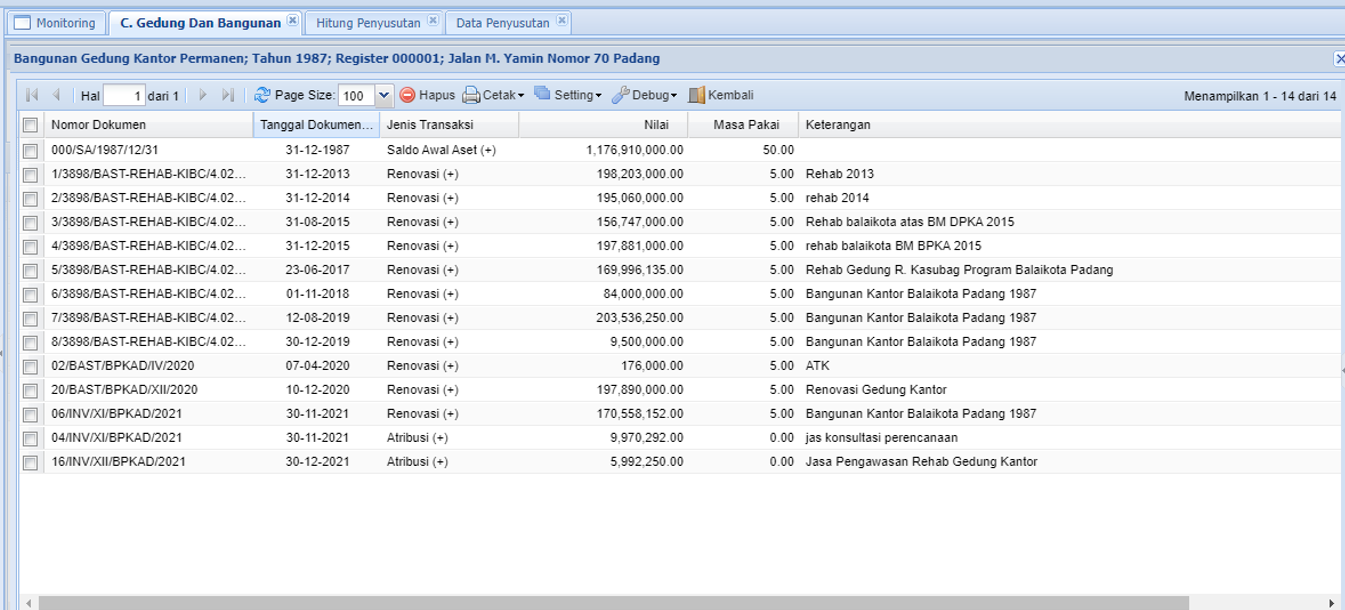Click the refresh icon in the paging toolbar
Image resolution: width=1345 pixels, height=610 pixels.
tap(262, 95)
